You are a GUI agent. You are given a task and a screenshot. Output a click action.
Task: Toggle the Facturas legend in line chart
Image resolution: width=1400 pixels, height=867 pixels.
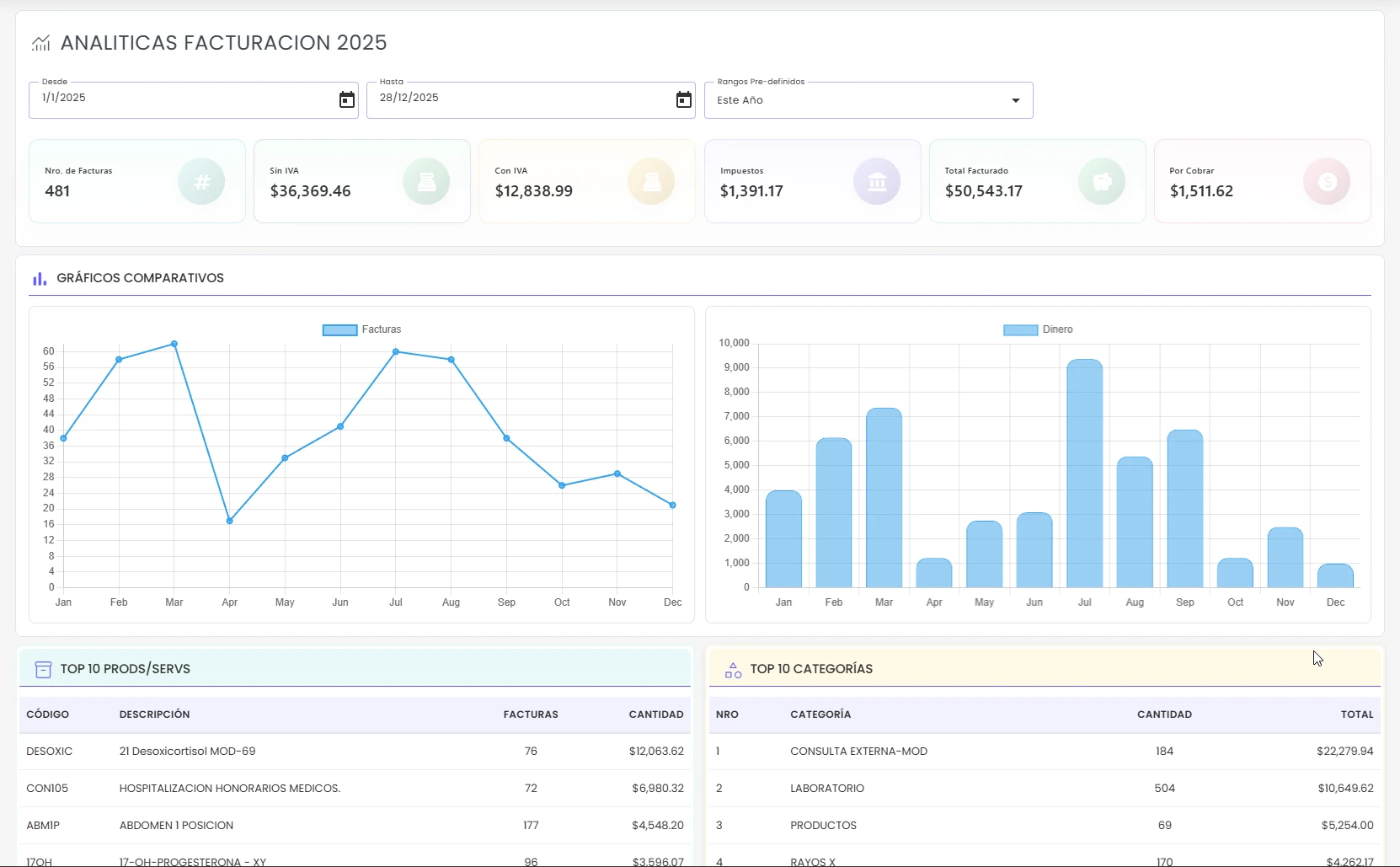pyautogui.click(x=361, y=329)
